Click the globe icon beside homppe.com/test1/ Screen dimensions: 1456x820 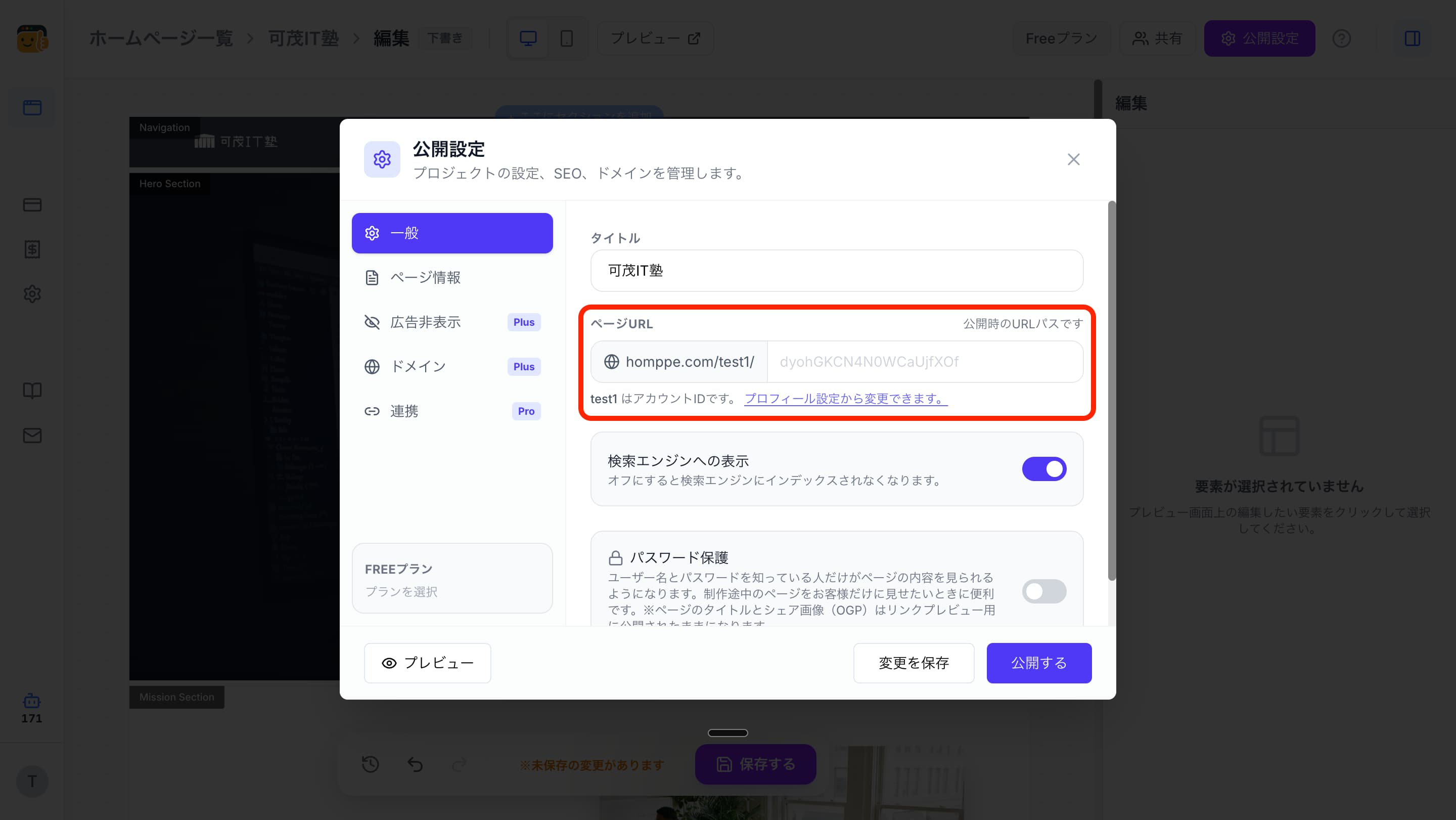[612, 361]
